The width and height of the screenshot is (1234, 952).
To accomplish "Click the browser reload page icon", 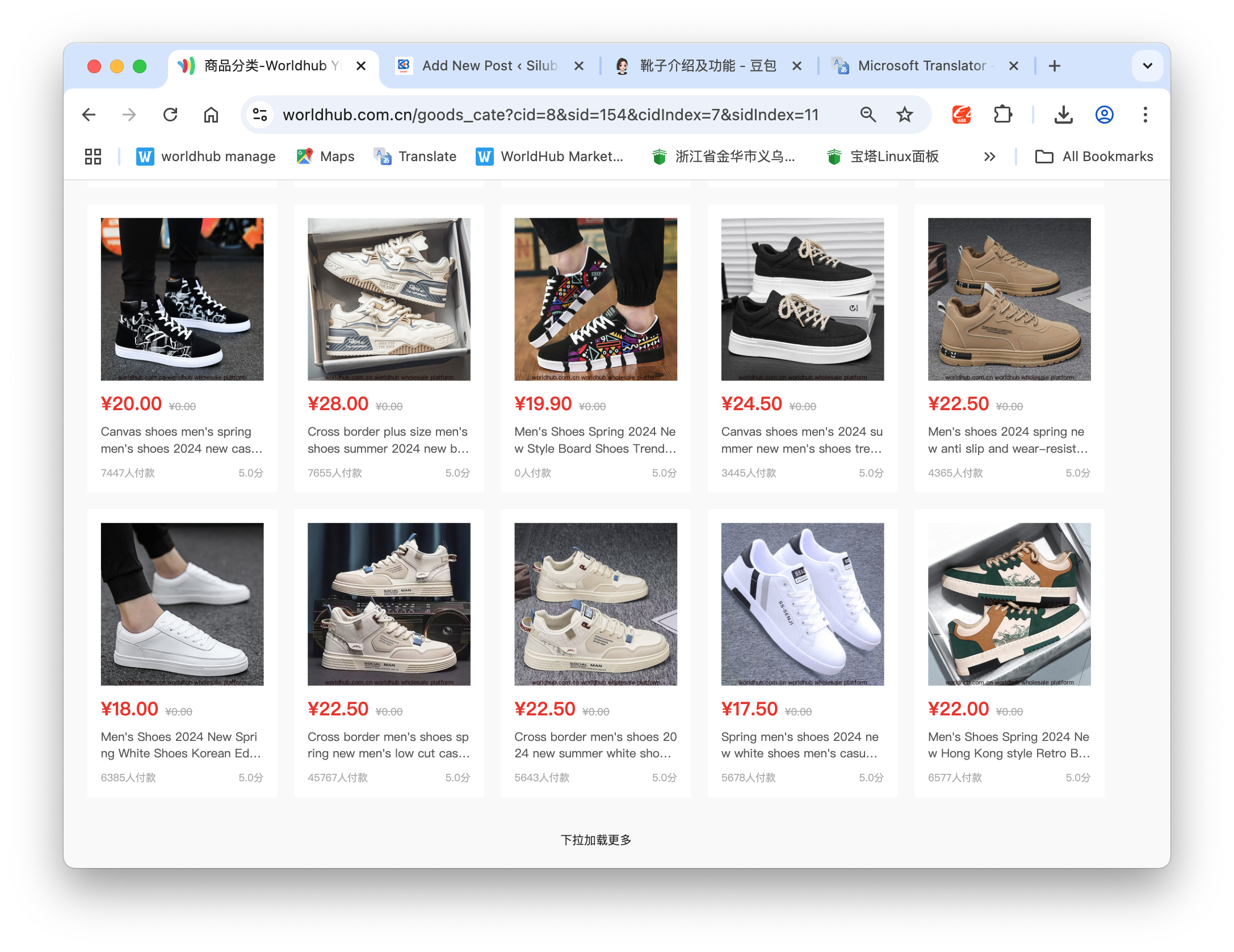I will (170, 115).
